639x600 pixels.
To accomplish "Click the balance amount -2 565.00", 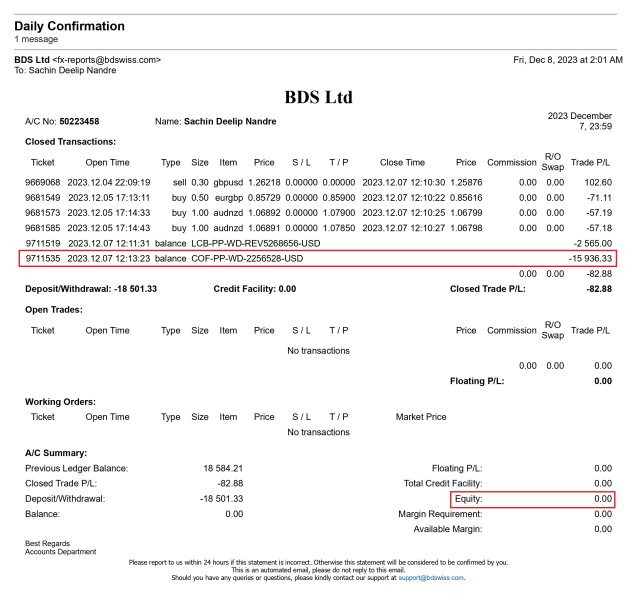I will 593,243.
